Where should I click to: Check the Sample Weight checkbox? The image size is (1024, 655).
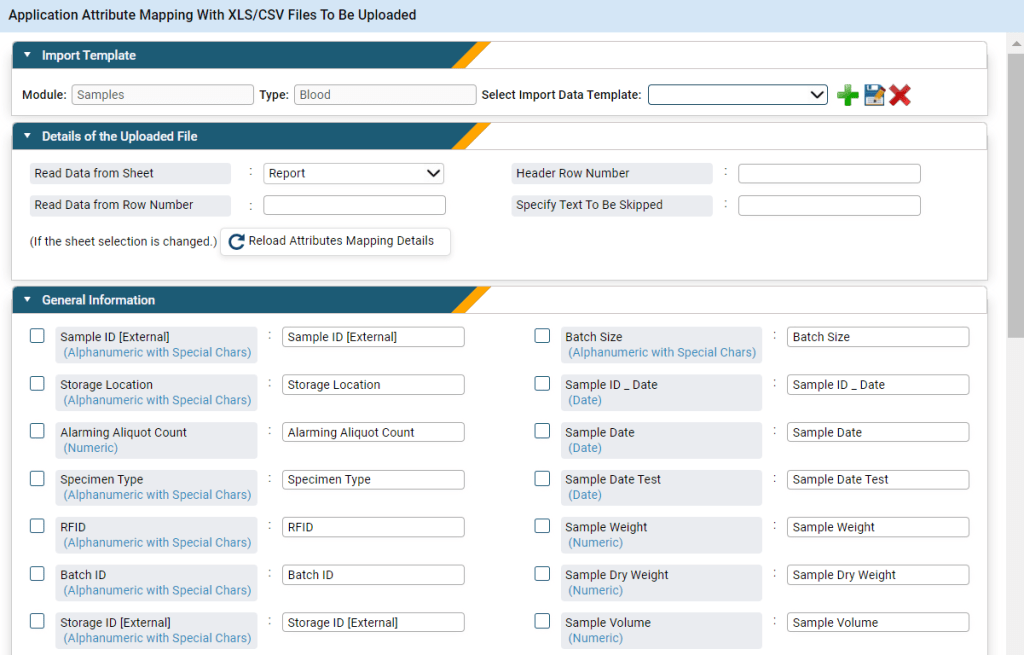pos(542,525)
